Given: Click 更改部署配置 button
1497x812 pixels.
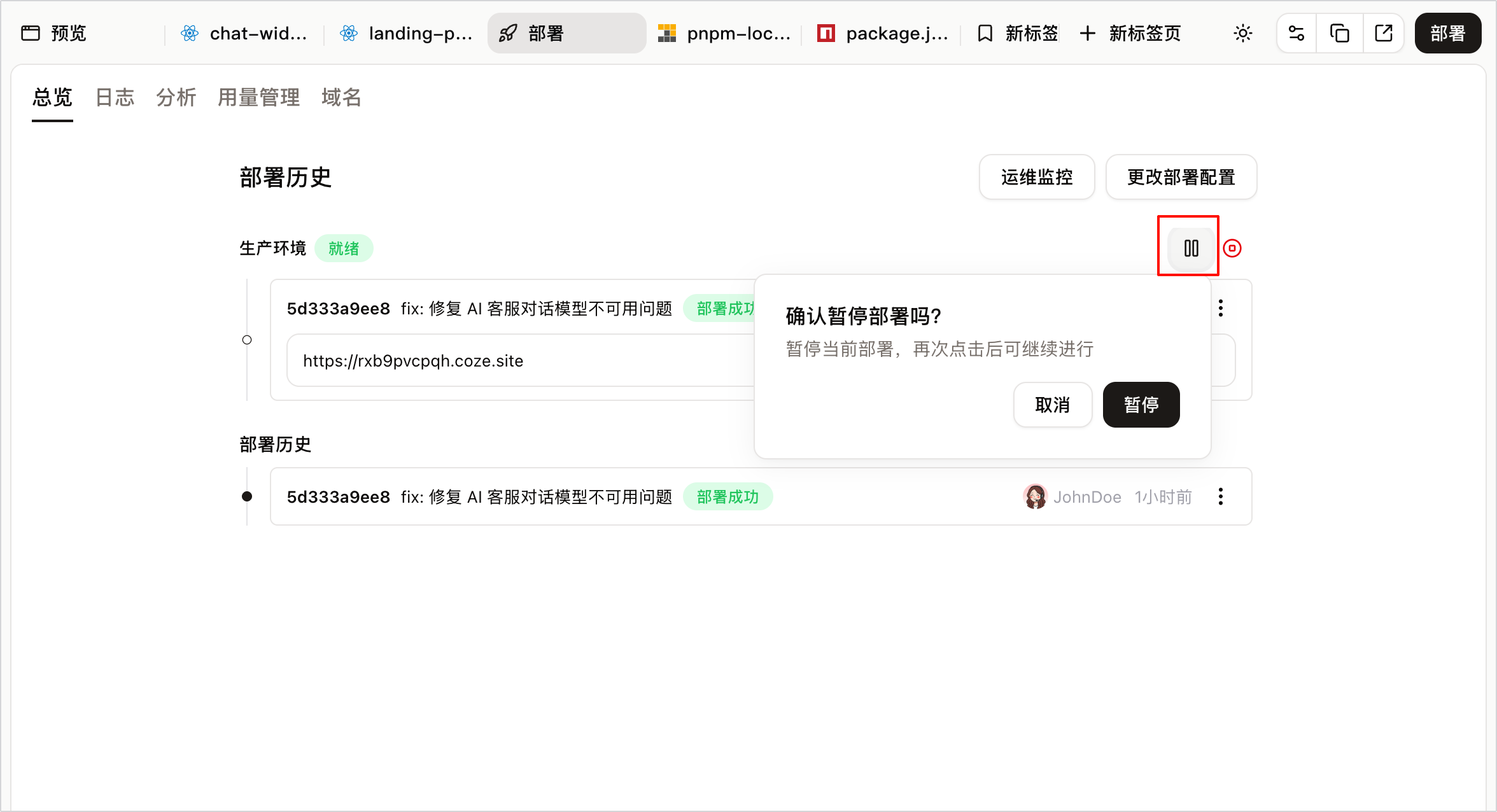Looking at the screenshot, I should 1181,177.
